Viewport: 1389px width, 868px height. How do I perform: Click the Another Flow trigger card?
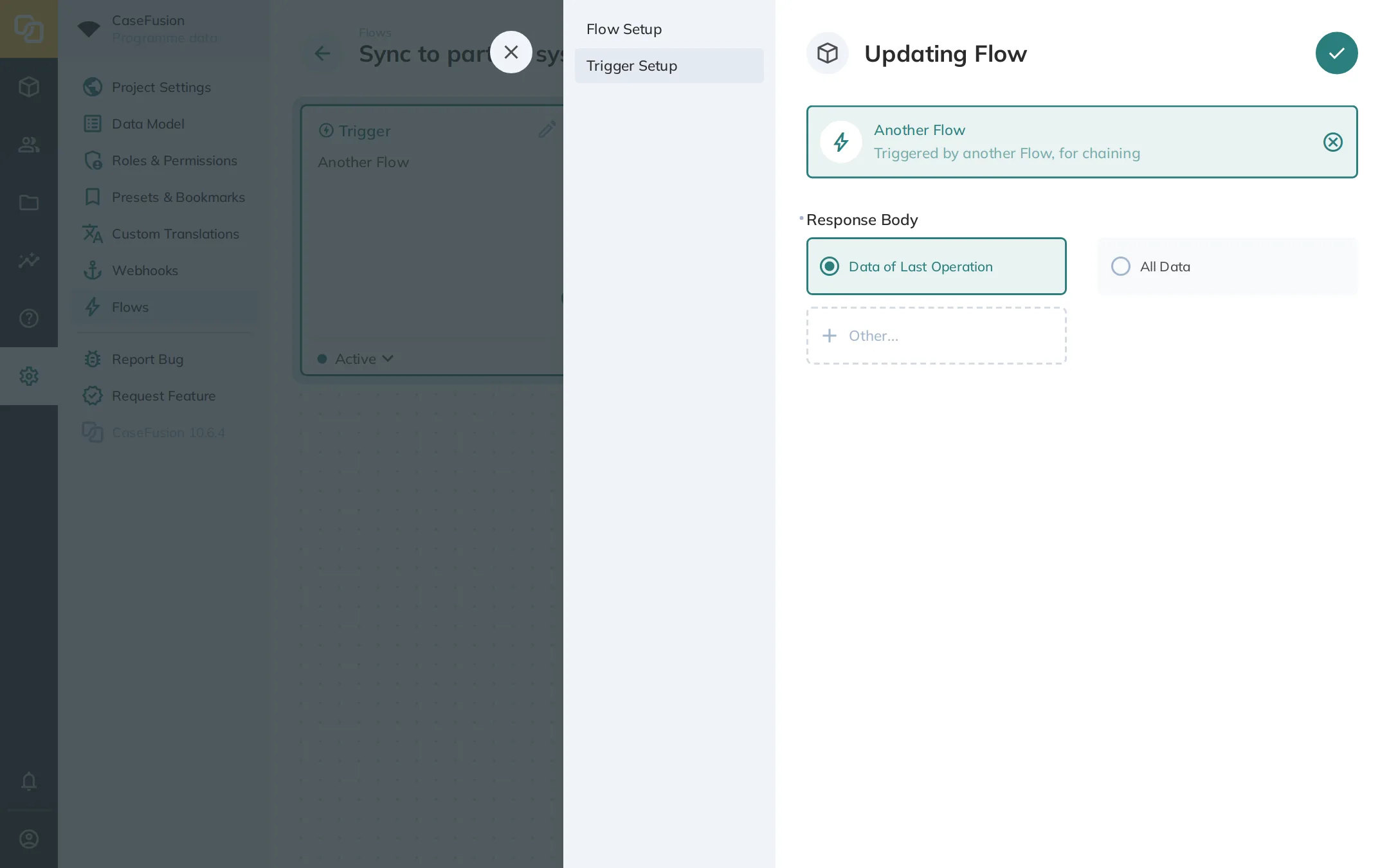coord(1082,142)
